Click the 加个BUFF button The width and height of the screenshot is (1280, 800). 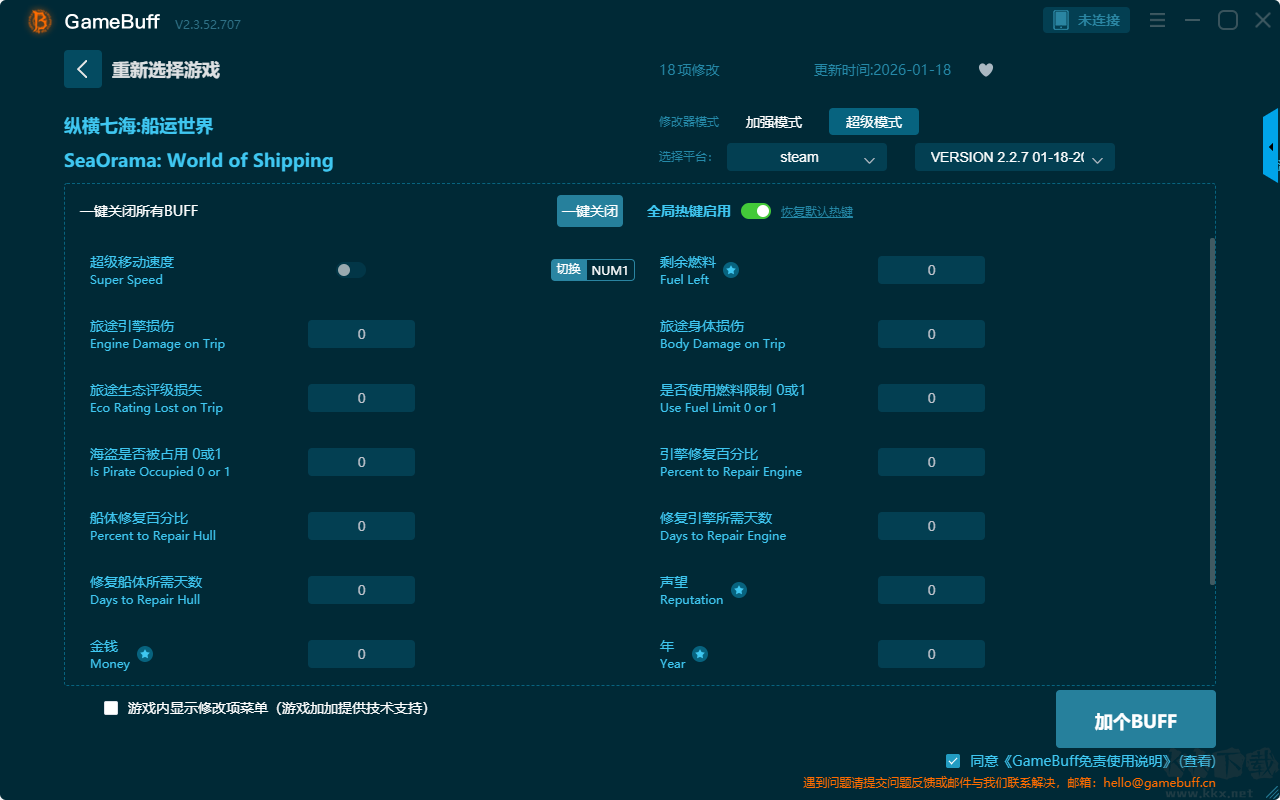(x=1136, y=721)
